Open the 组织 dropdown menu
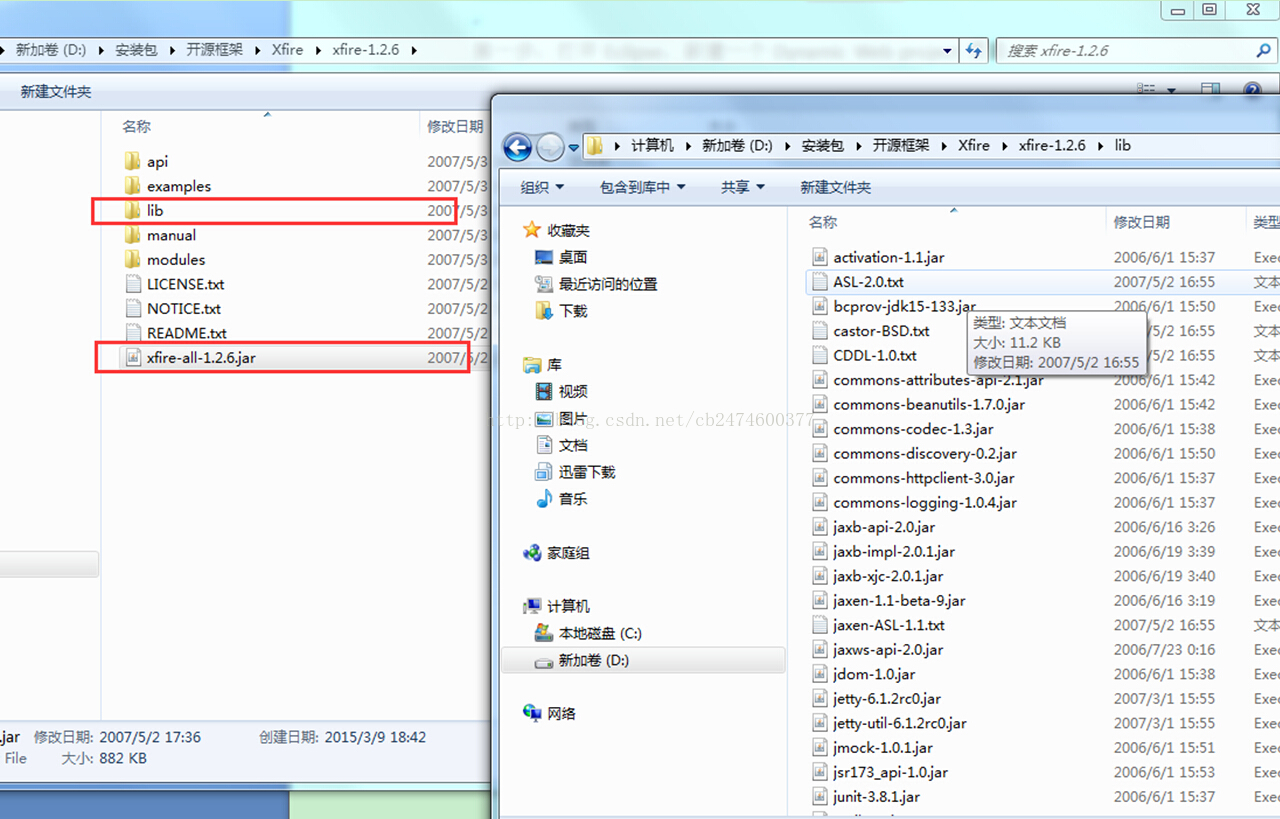1280x819 pixels. (543, 187)
